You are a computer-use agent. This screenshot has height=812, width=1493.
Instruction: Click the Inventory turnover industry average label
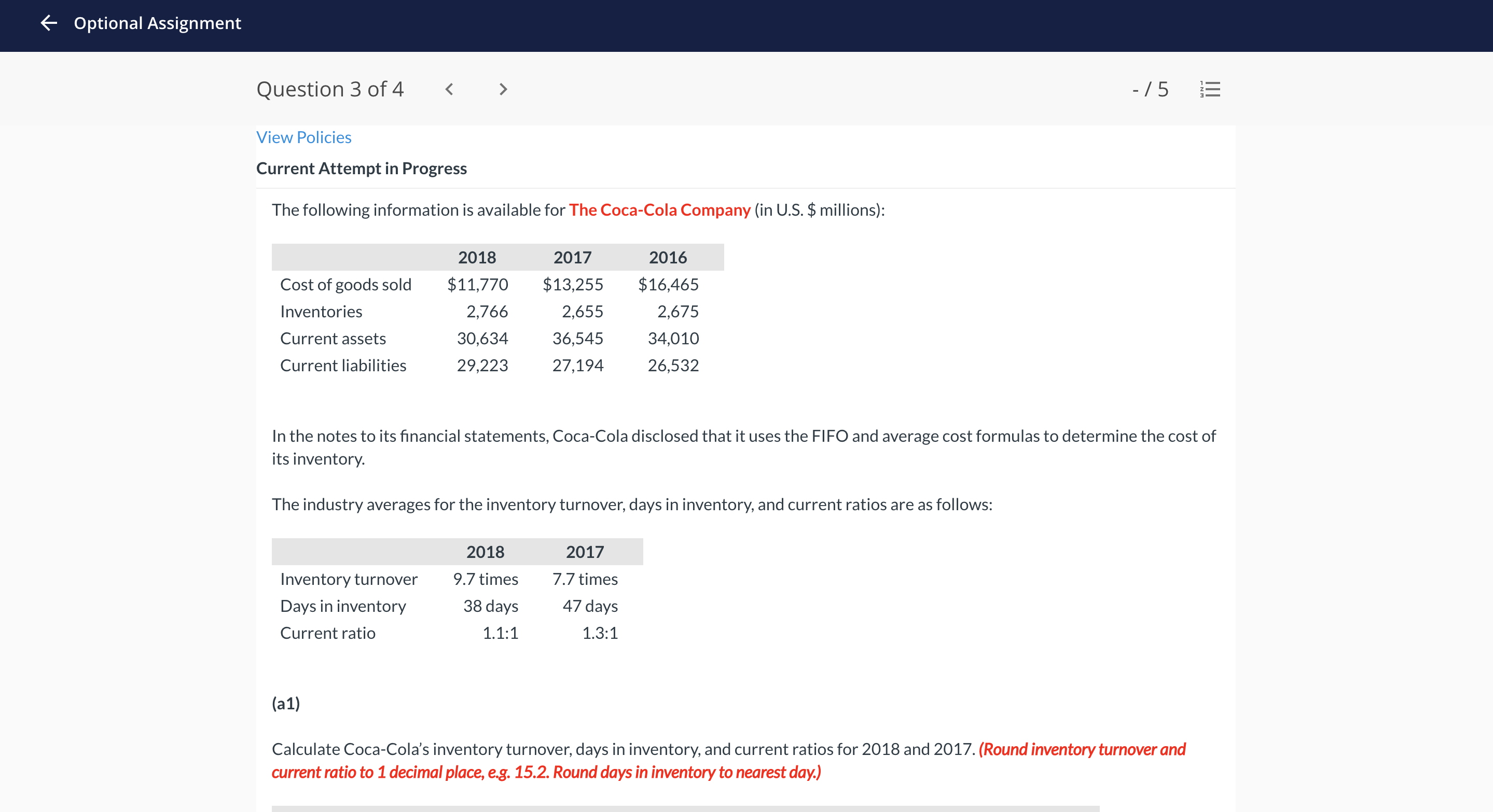coord(348,579)
